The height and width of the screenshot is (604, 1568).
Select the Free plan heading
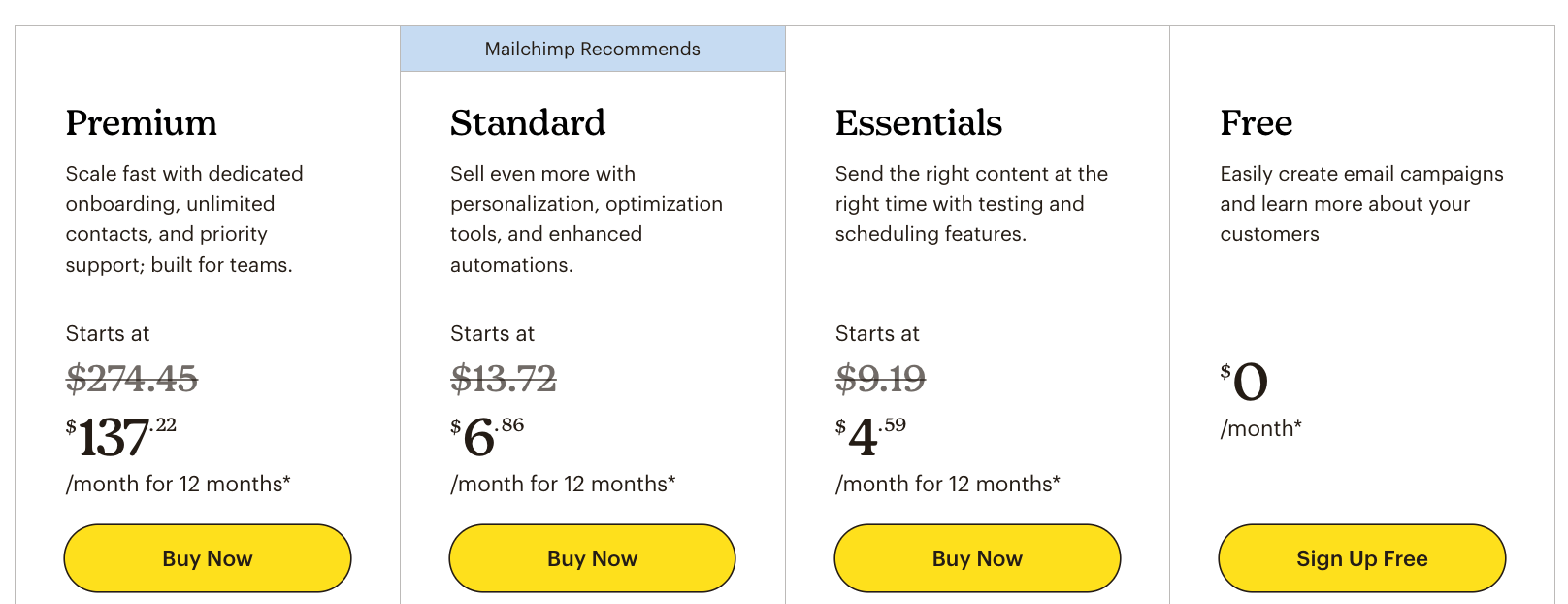click(x=1257, y=123)
